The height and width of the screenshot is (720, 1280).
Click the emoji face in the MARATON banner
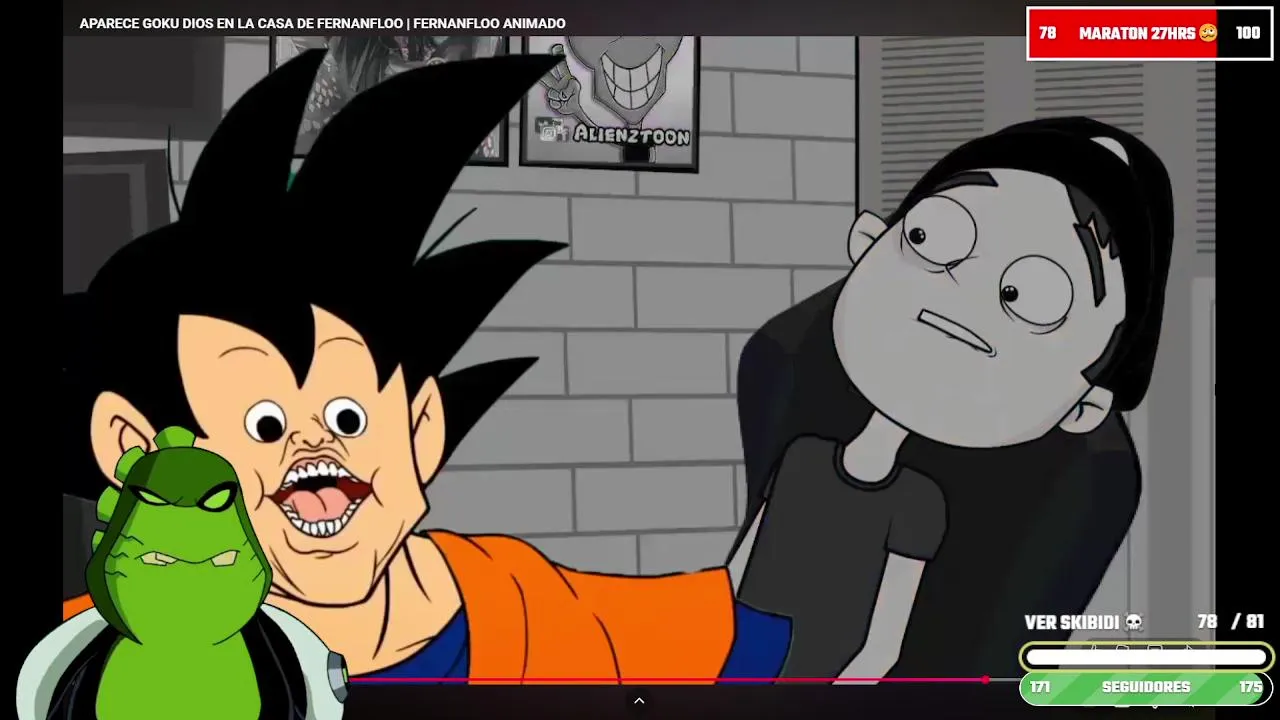click(x=1208, y=33)
